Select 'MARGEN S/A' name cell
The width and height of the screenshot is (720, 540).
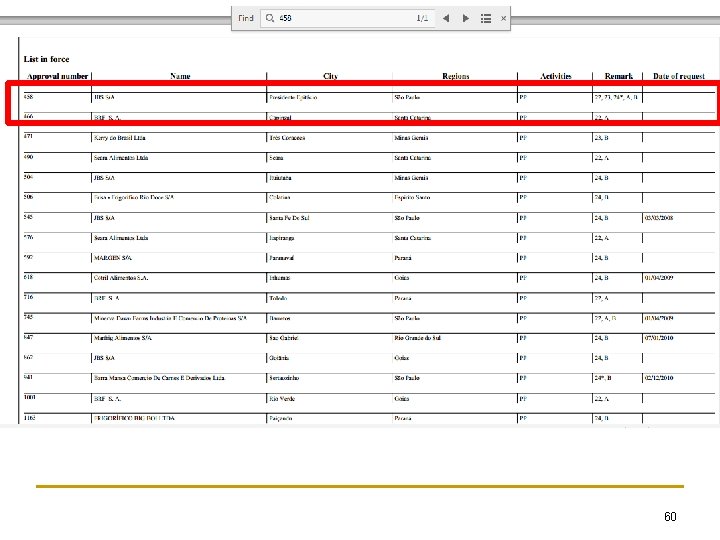point(112,258)
